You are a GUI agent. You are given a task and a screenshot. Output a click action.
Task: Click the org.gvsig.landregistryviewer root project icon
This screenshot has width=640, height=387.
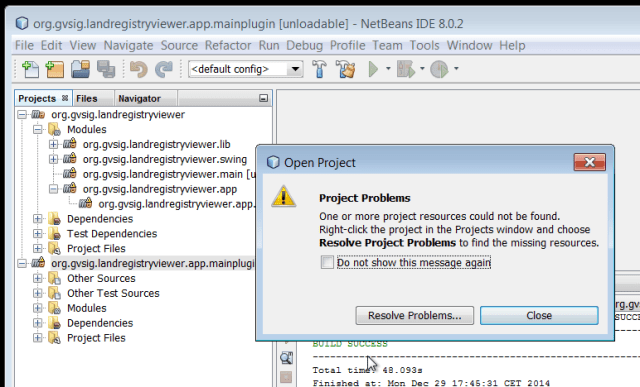[38, 114]
